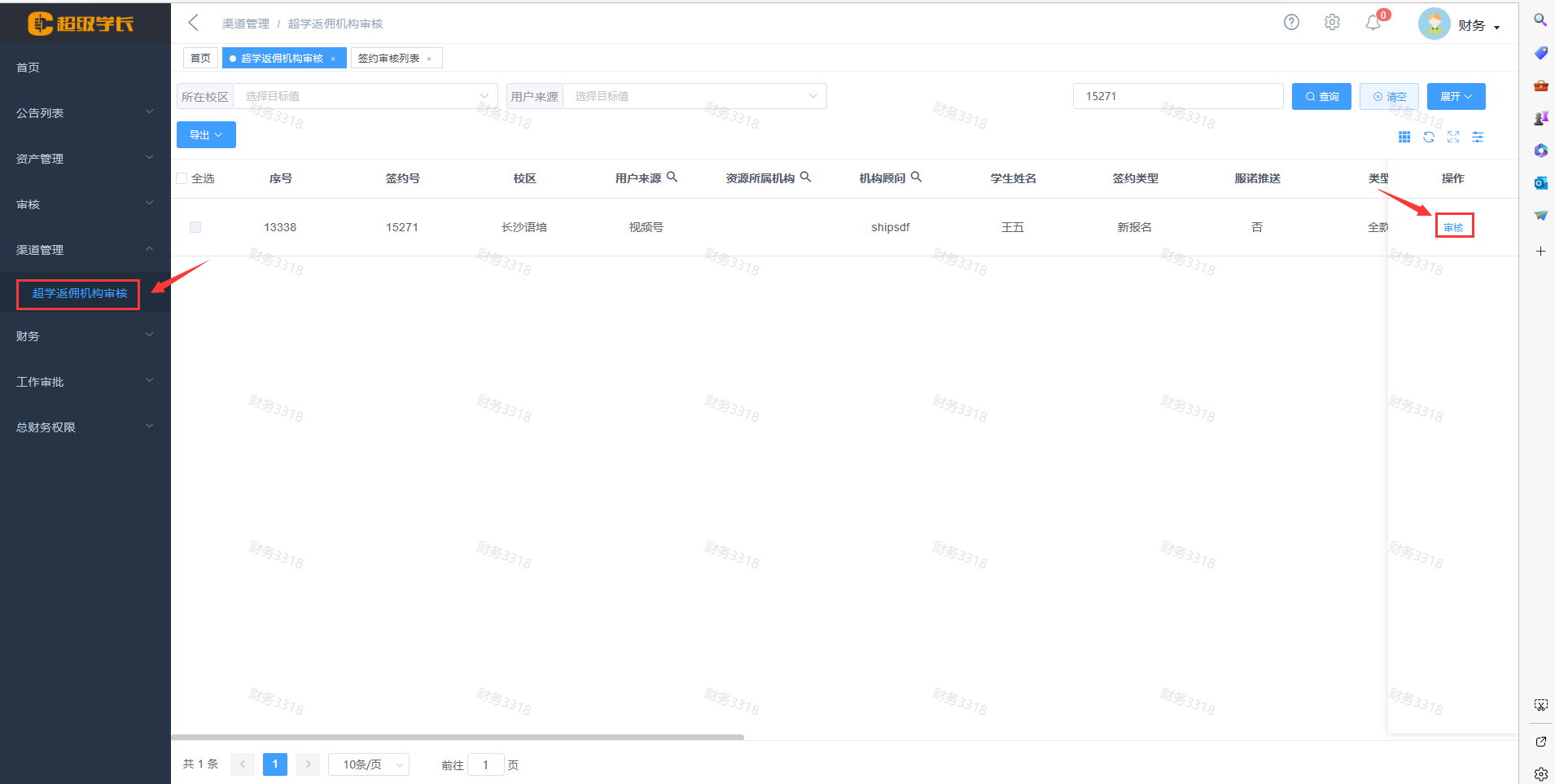Open the 用户来源 filter dropdown
The width and height of the screenshot is (1555, 784).
point(694,96)
